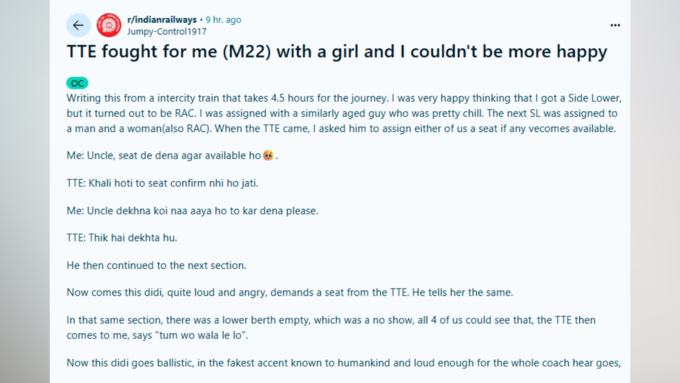Click the line "Uncle, seat de dena agar"
Screen dimensions: 680x383
pyautogui.click(x=172, y=155)
